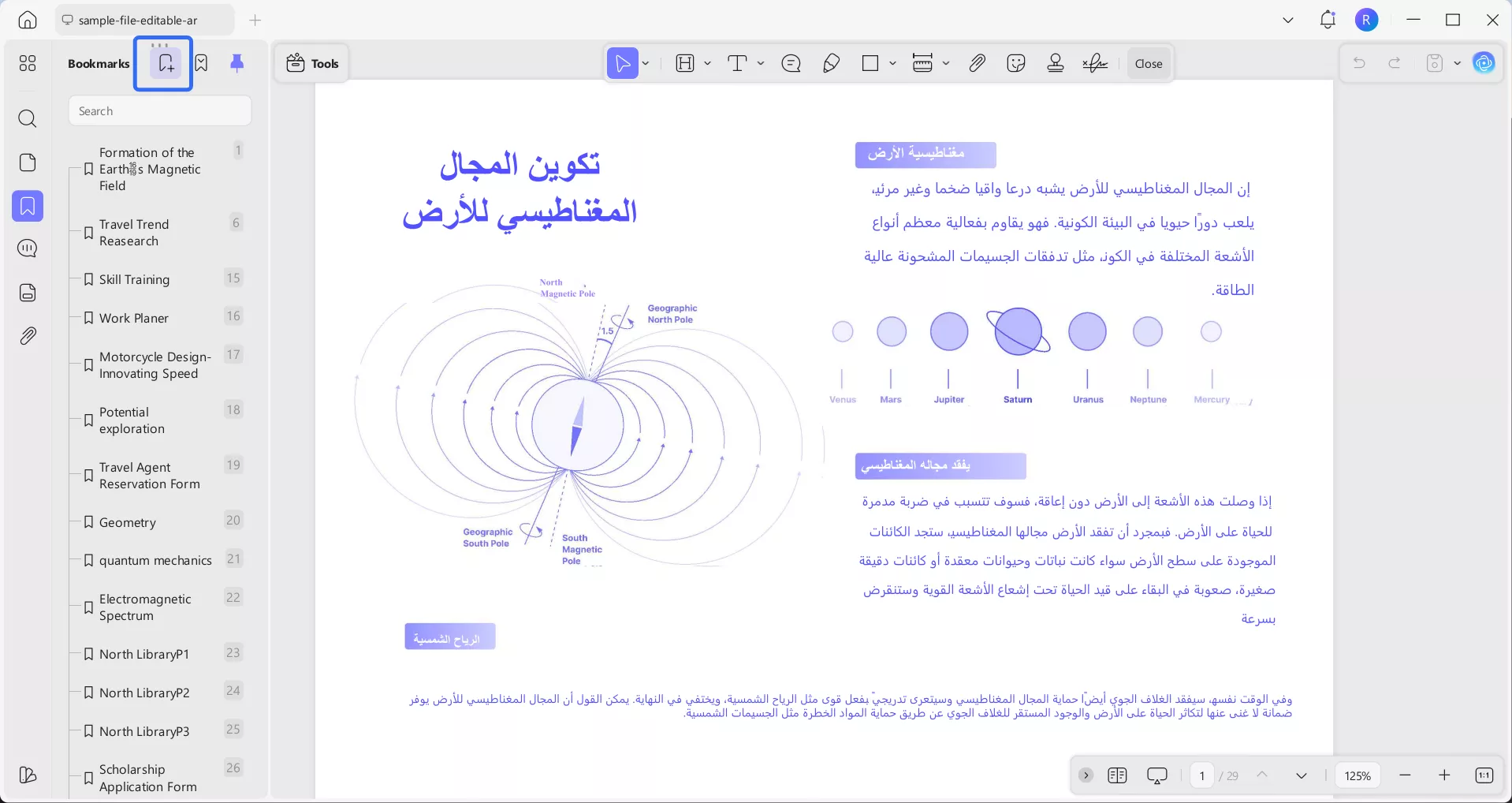Toggle single-page view in the status bar

[x=1118, y=775]
